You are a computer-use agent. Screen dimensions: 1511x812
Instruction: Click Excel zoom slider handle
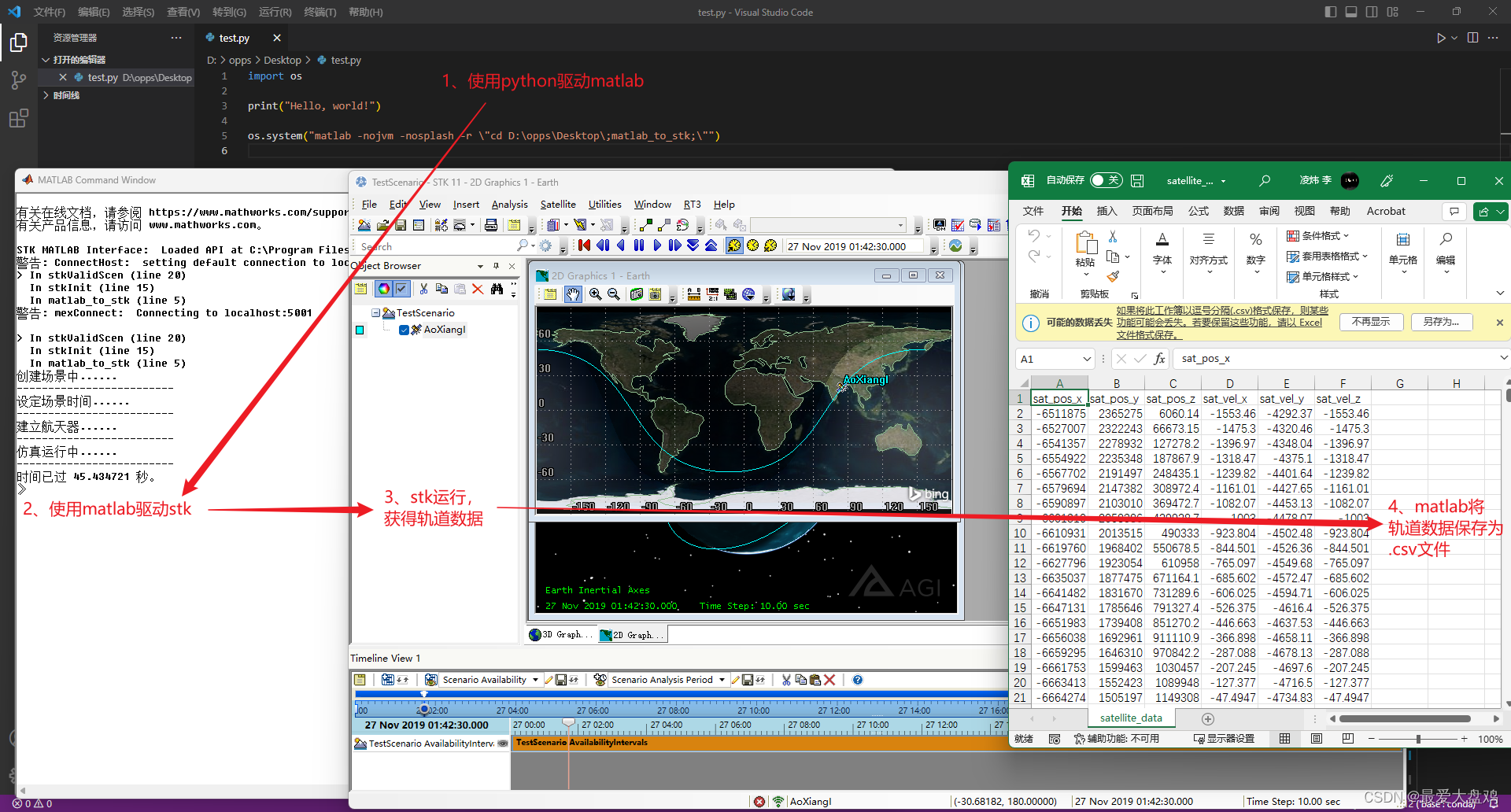(1418, 739)
